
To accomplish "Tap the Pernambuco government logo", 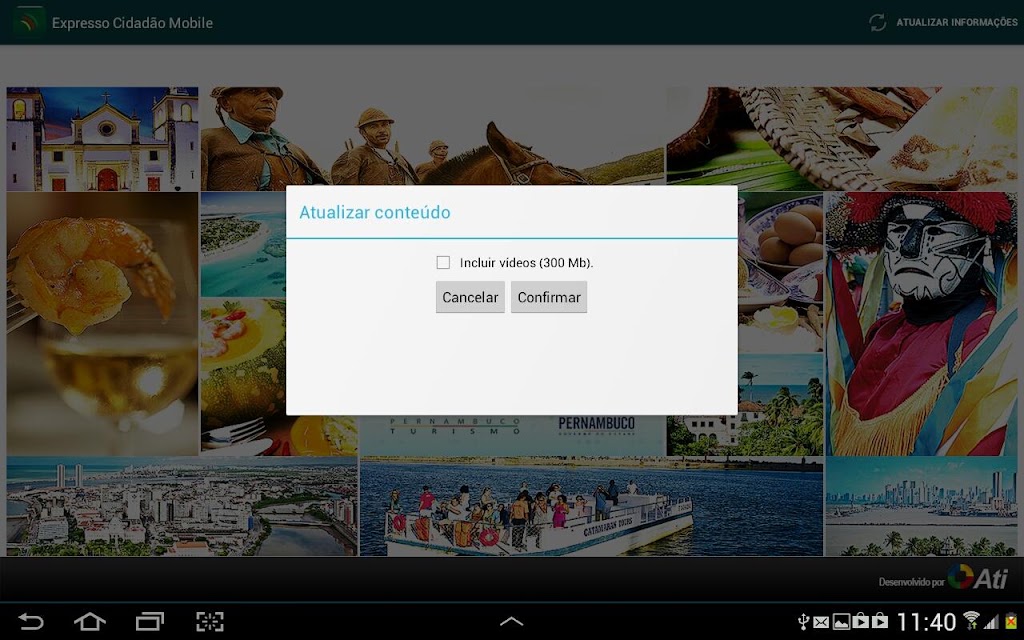I will pos(596,428).
